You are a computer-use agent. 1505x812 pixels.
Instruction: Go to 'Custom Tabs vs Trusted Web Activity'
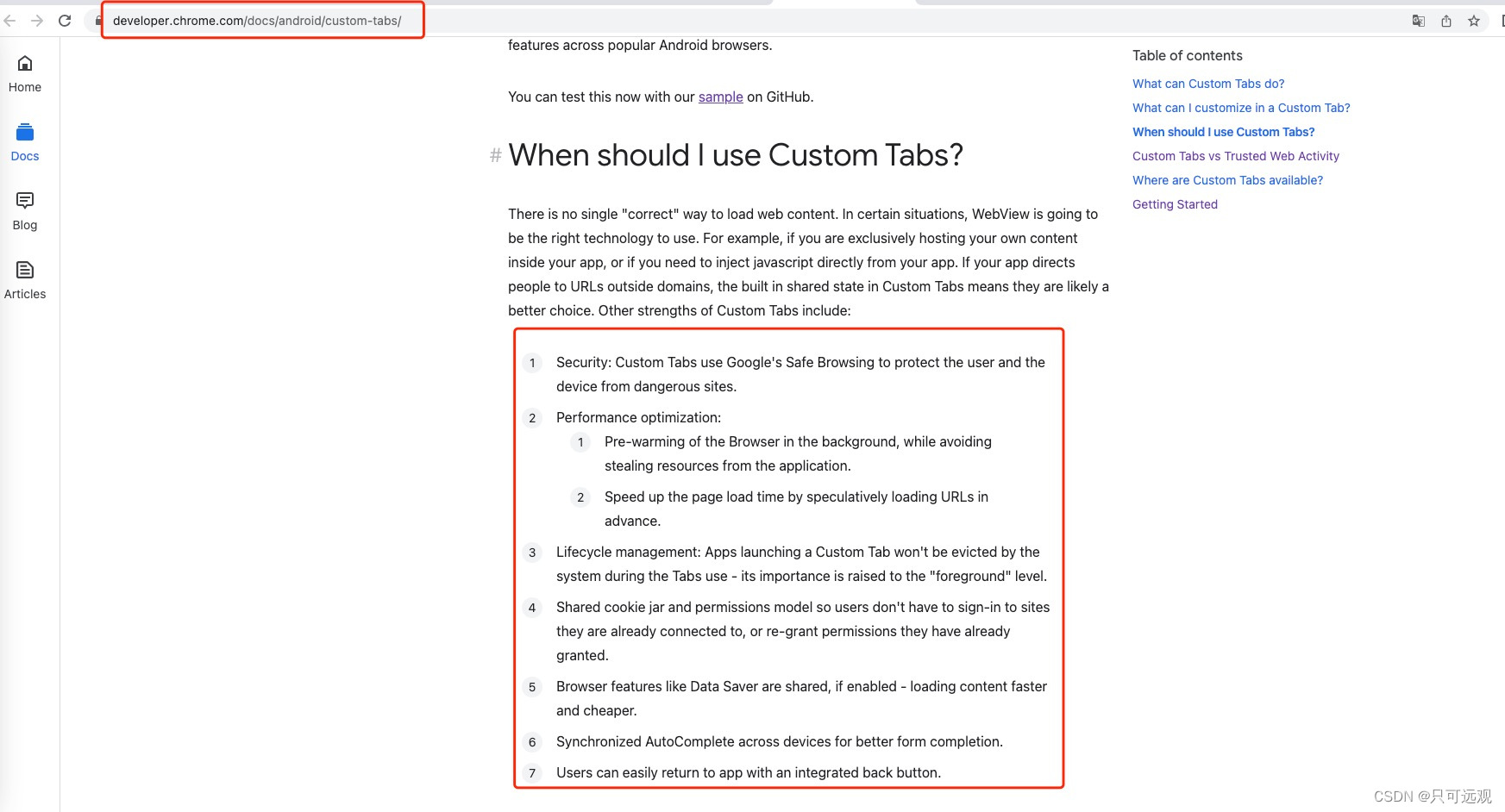pos(1236,156)
